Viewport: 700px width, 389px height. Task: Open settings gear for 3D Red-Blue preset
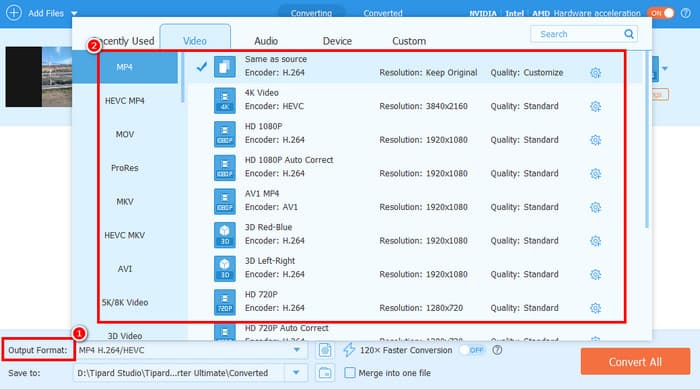pos(595,241)
